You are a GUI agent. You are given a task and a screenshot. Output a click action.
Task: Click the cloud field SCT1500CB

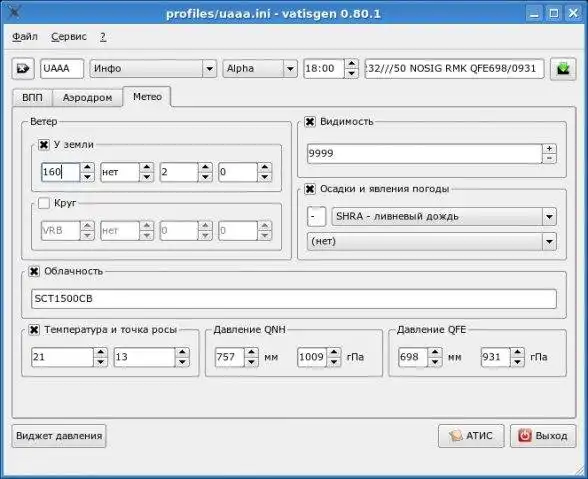pyautogui.click(x=294, y=299)
